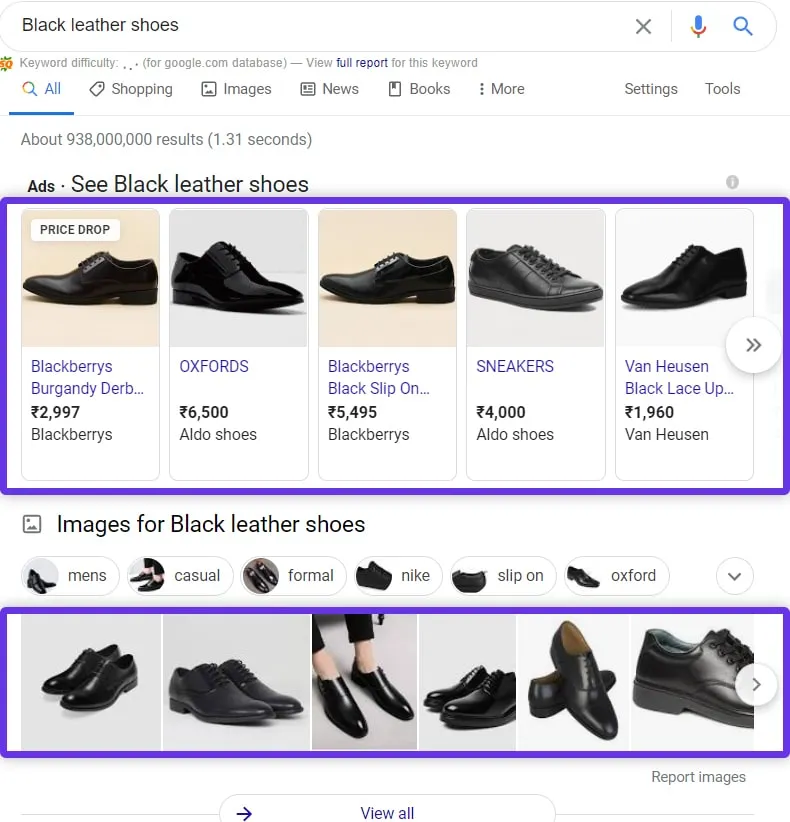This screenshot has width=790, height=822.
Task: Click the ₹5,495 price
Action: click(352, 413)
